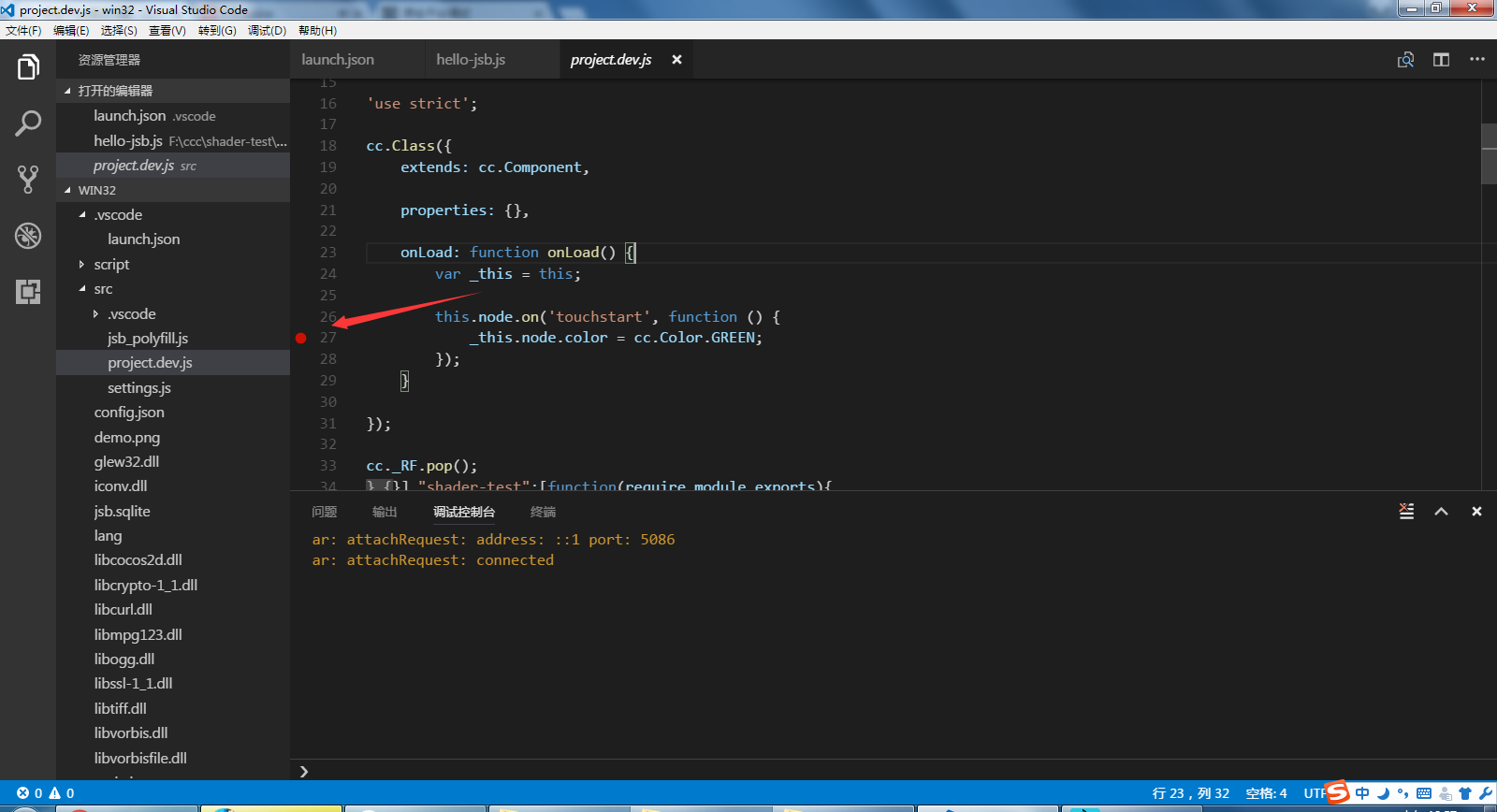Open launch.json from open editors list
This screenshot has height=812, width=1497.
(173, 116)
